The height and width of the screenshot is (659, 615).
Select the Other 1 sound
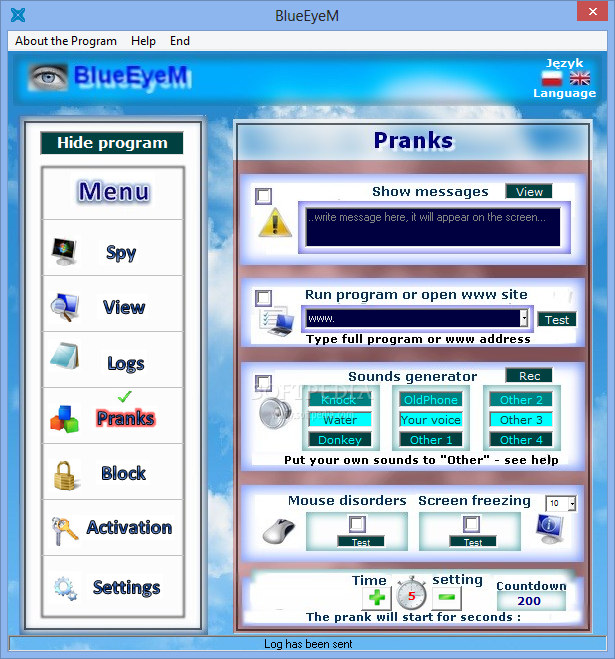click(x=431, y=440)
